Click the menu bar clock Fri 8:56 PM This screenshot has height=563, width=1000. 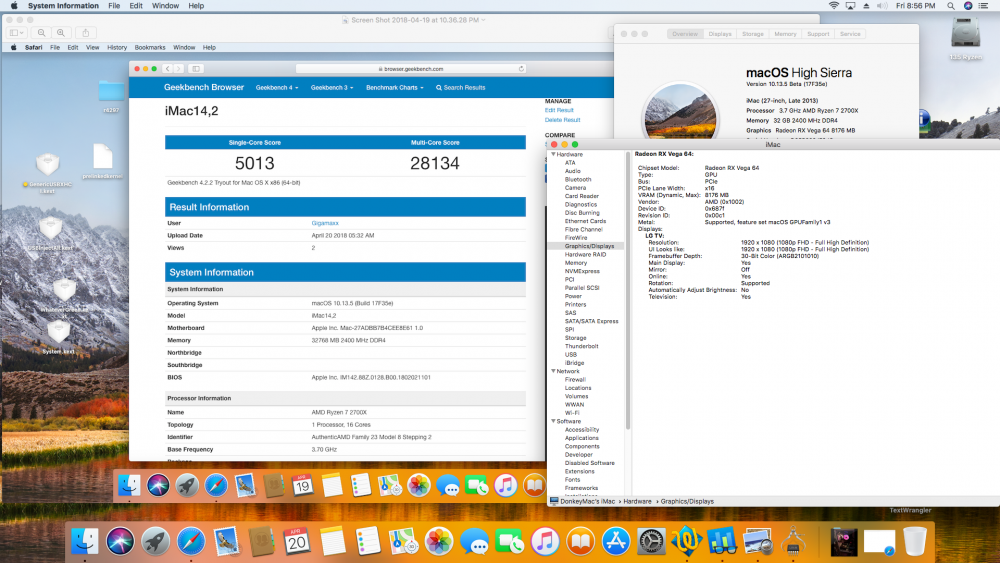(915, 6)
